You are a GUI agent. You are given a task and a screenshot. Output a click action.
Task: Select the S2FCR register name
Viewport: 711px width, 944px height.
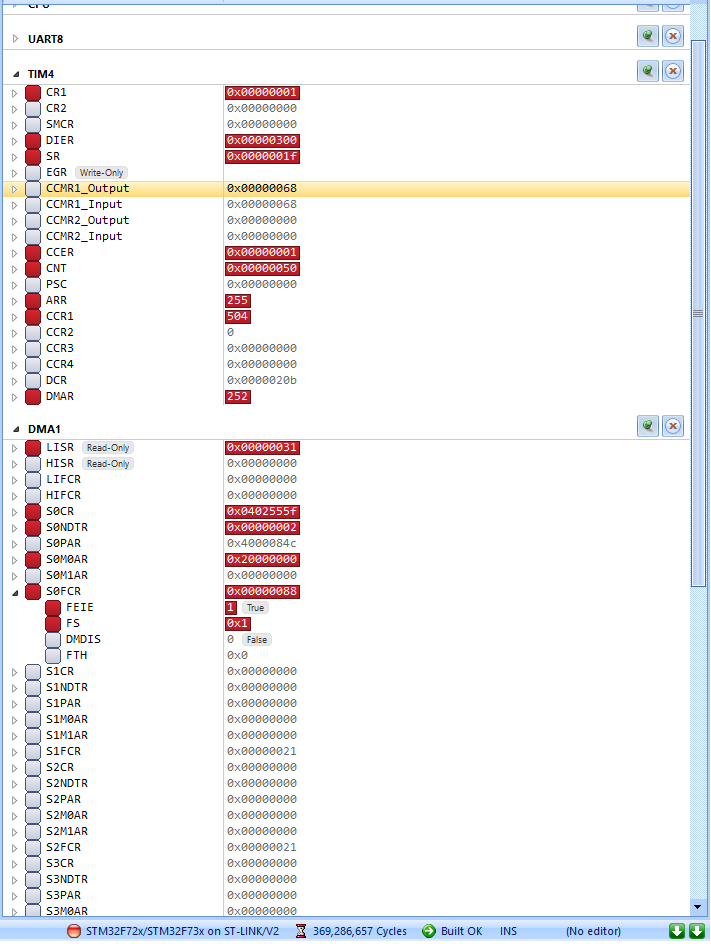pyautogui.click(x=63, y=848)
